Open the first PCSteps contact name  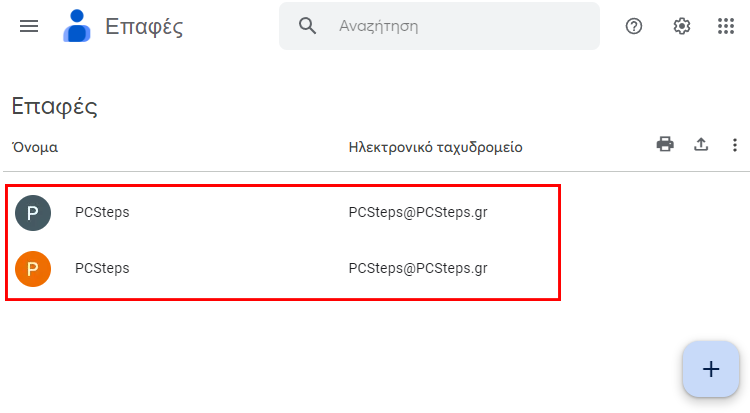pyautogui.click(x=102, y=212)
